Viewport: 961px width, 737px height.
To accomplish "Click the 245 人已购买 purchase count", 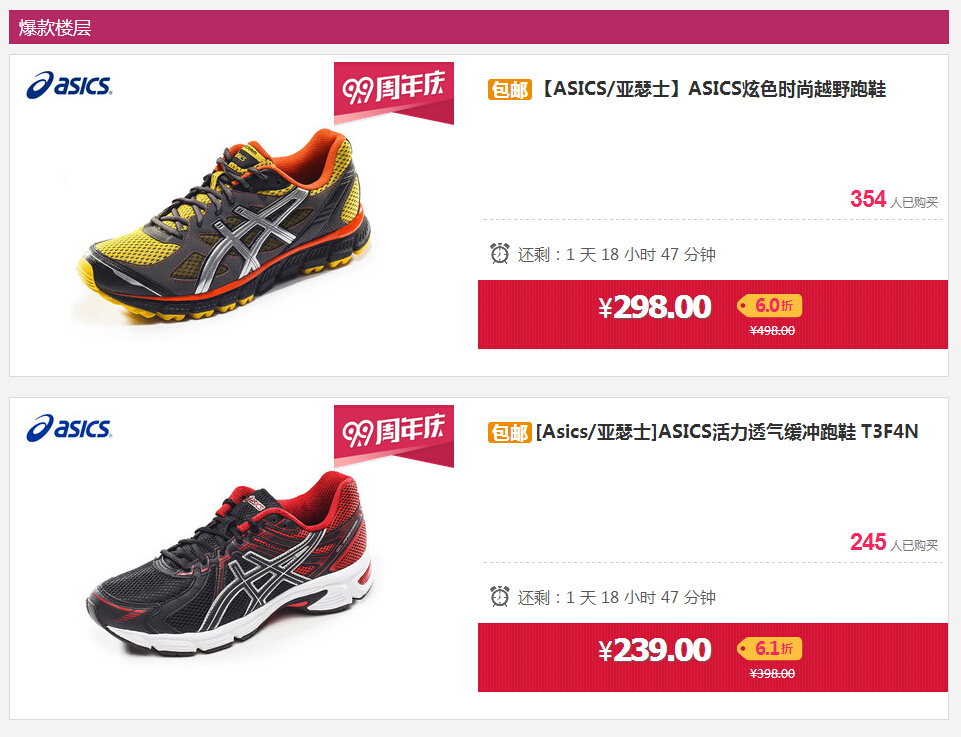I will (894, 543).
